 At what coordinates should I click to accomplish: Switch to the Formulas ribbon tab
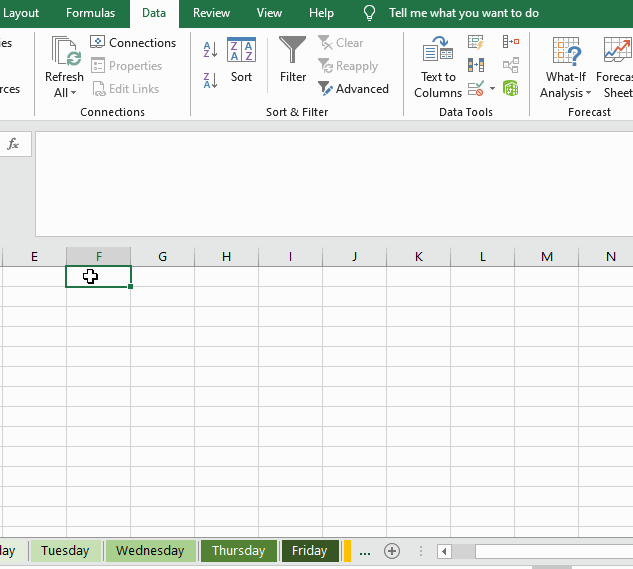click(x=90, y=13)
